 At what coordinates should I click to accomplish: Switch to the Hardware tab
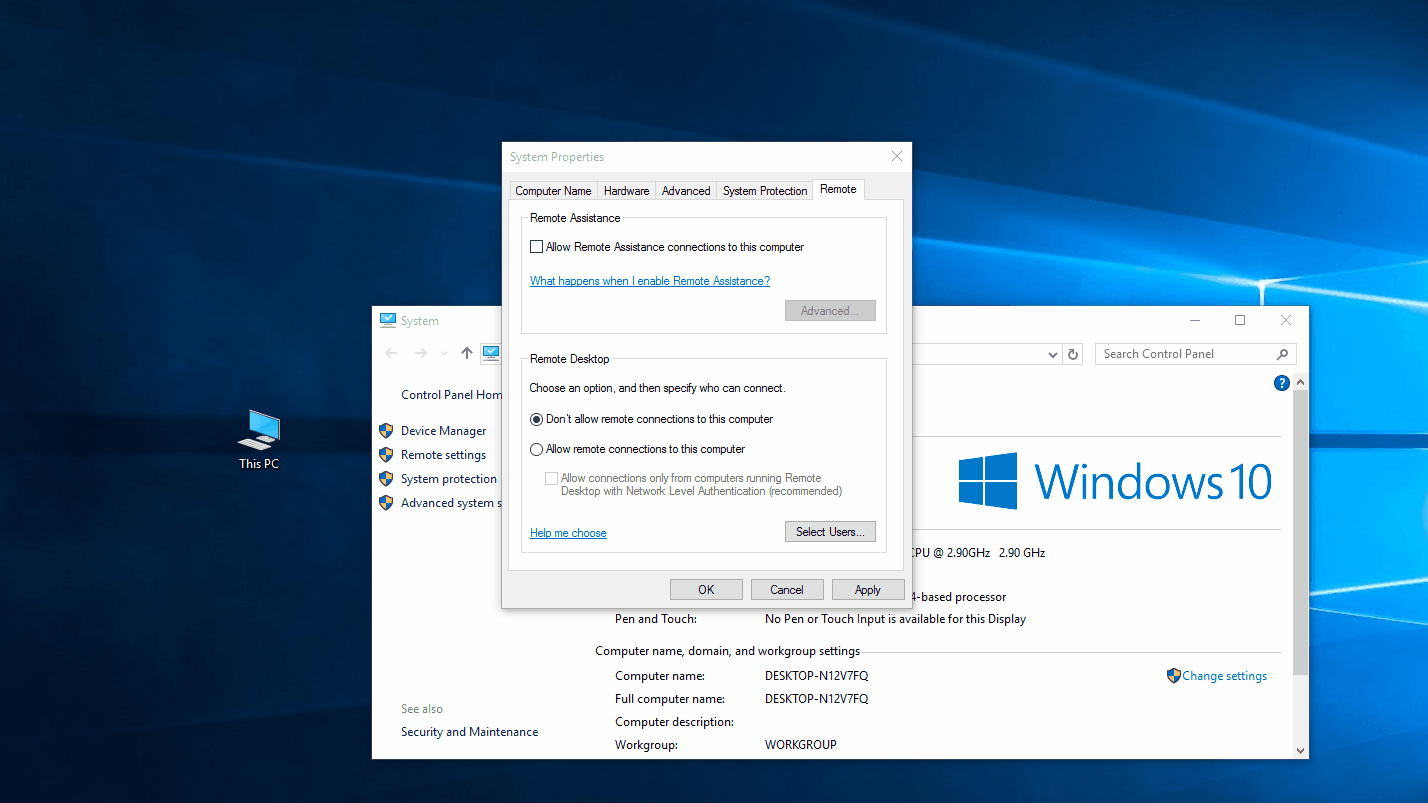tap(626, 191)
